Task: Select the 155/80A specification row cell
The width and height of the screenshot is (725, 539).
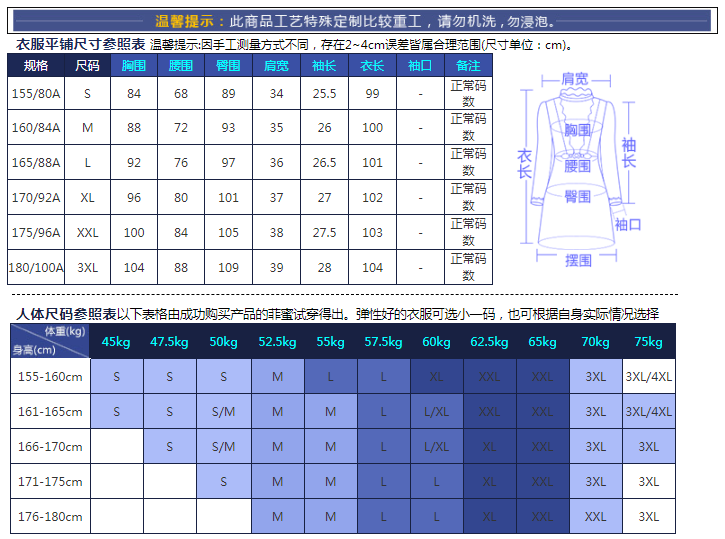Action: pyautogui.click(x=36, y=93)
